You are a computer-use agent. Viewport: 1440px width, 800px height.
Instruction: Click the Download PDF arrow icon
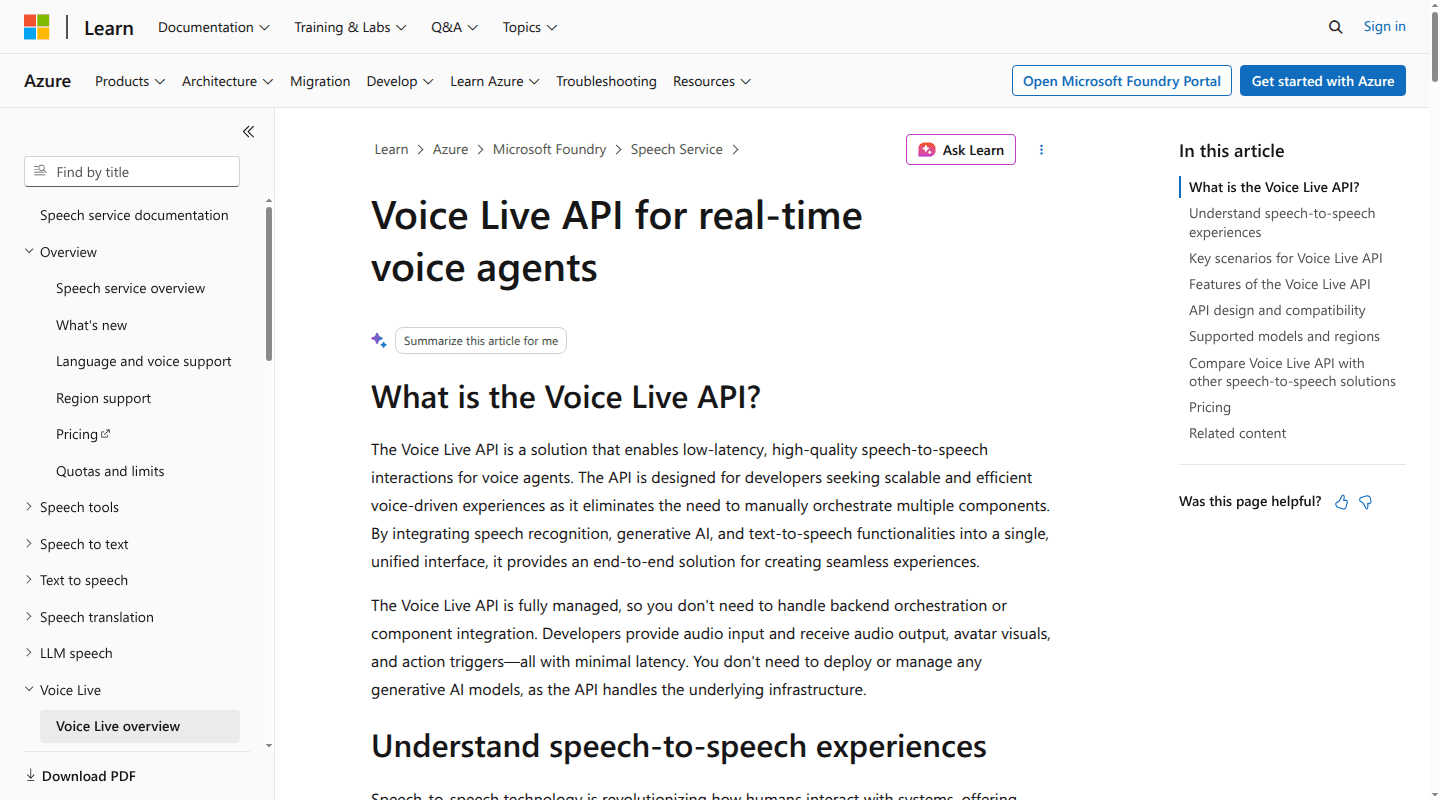[x=30, y=775]
